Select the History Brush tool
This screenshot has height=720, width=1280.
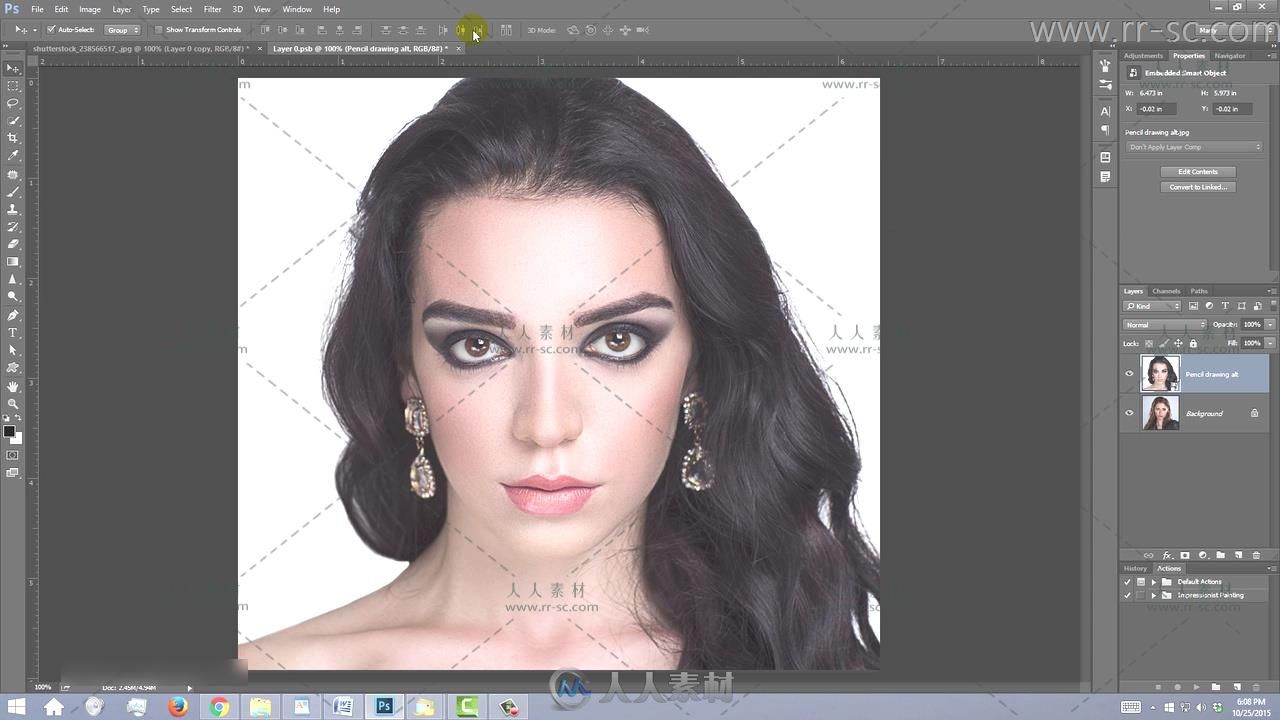[x=13, y=227]
